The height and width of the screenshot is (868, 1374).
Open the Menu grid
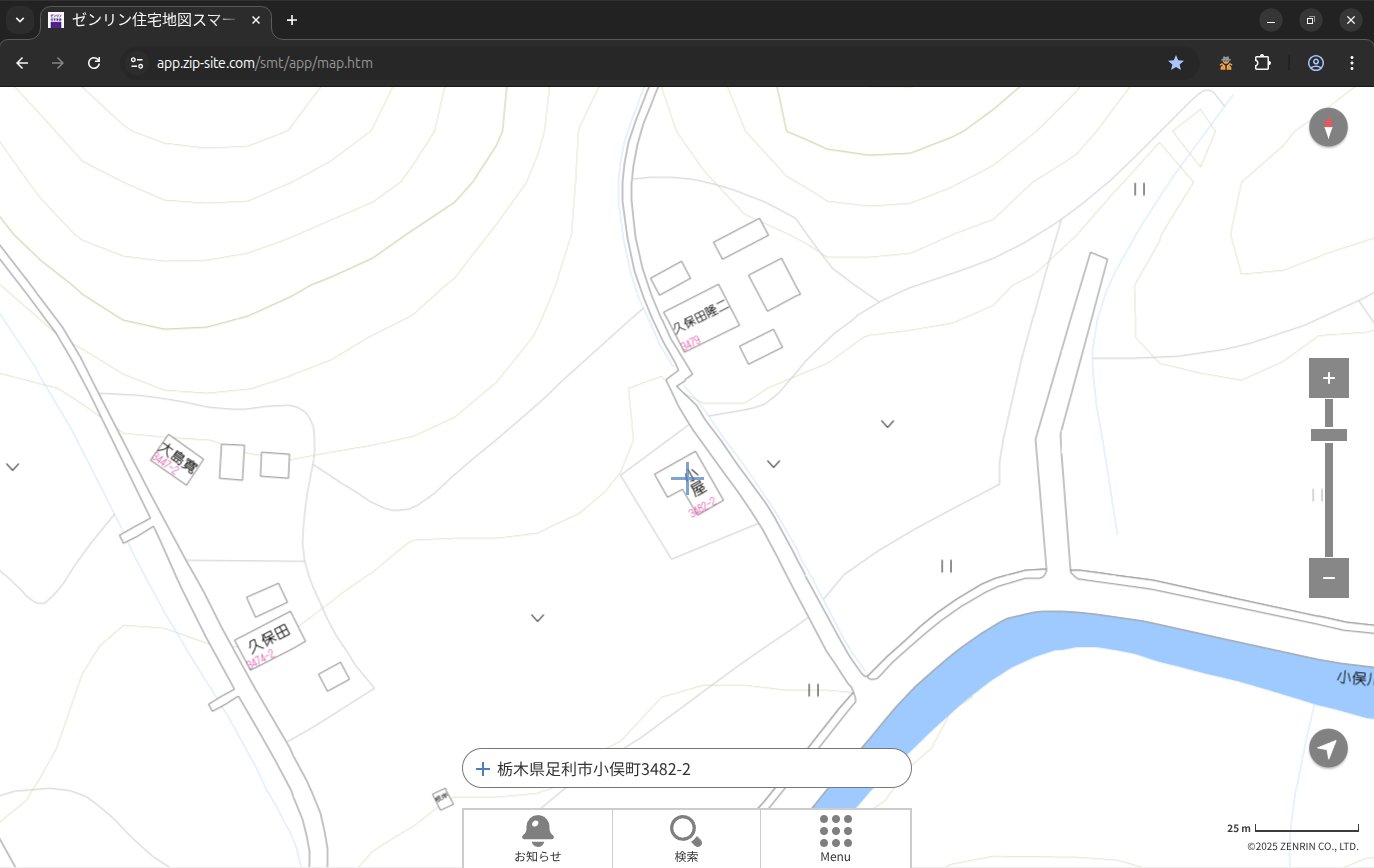tap(835, 837)
